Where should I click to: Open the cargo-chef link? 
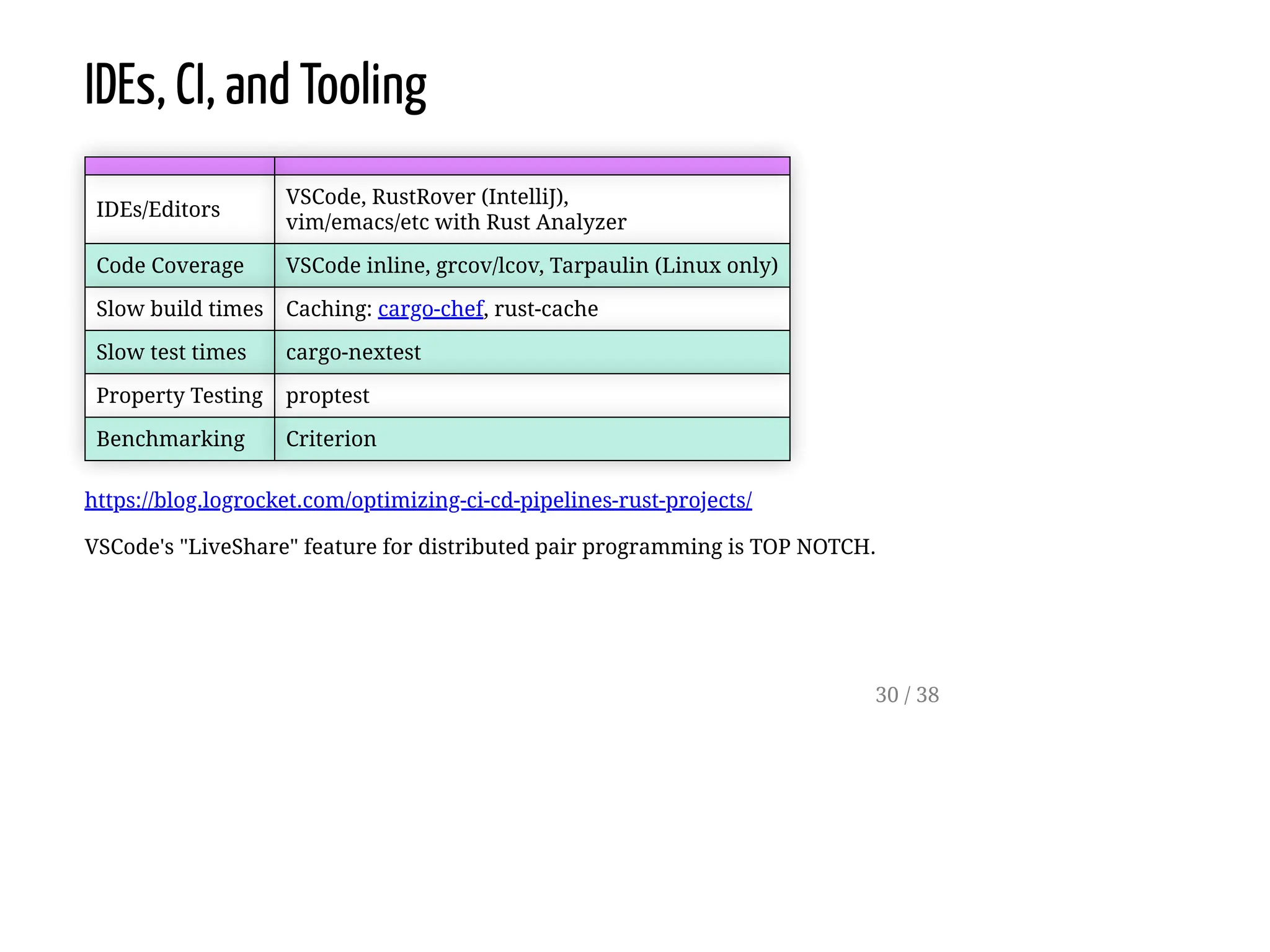point(430,309)
